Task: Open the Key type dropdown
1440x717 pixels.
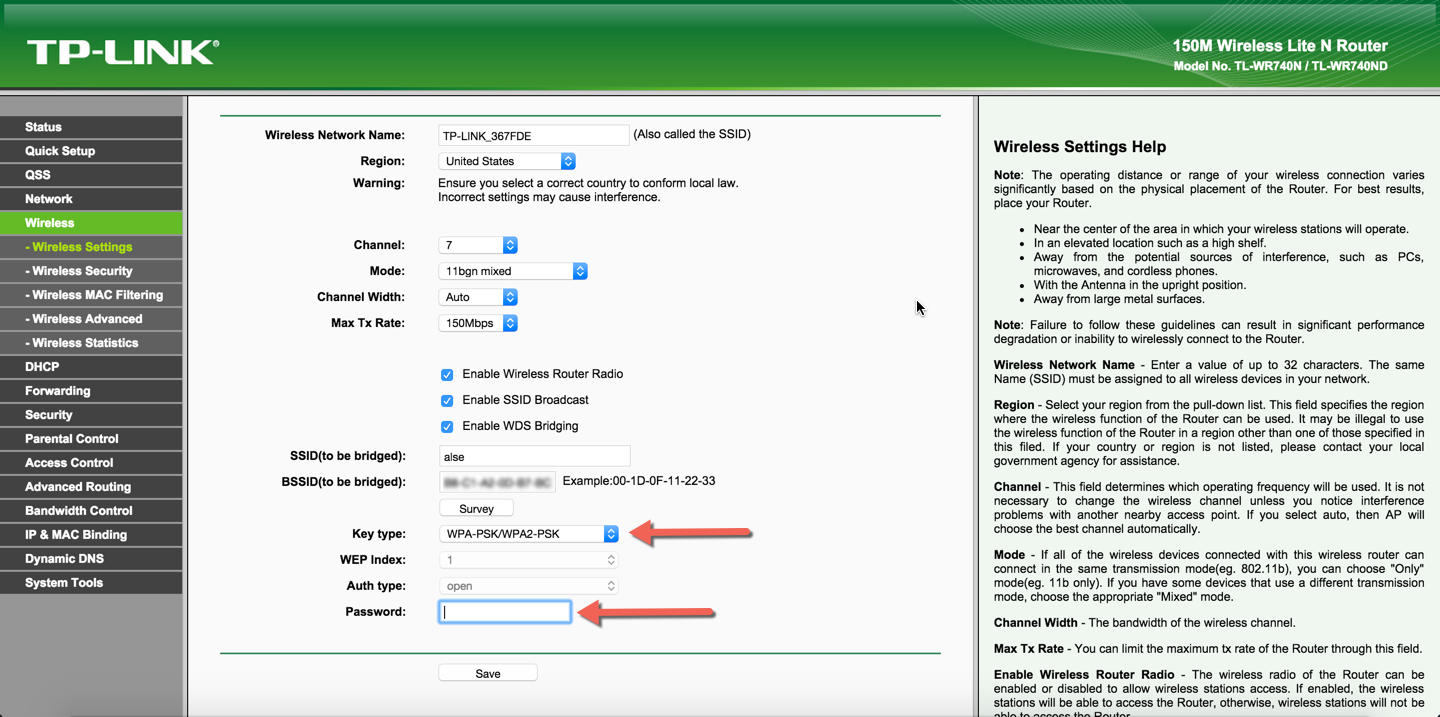Action: click(x=529, y=534)
